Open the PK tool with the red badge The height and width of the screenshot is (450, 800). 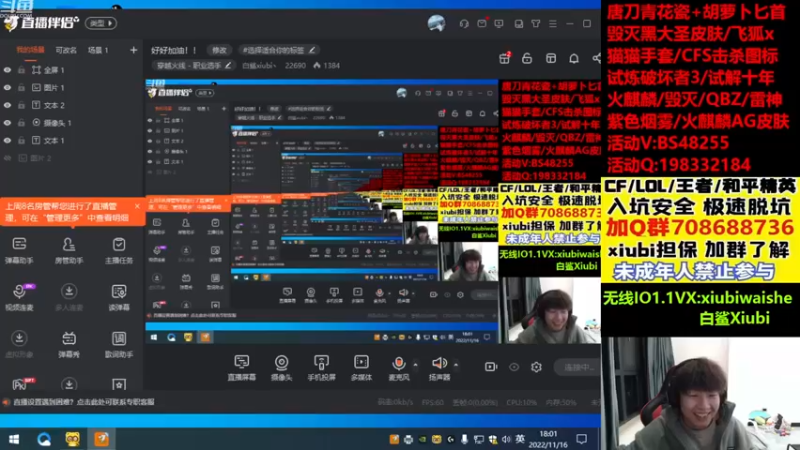click(x=21, y=384)
